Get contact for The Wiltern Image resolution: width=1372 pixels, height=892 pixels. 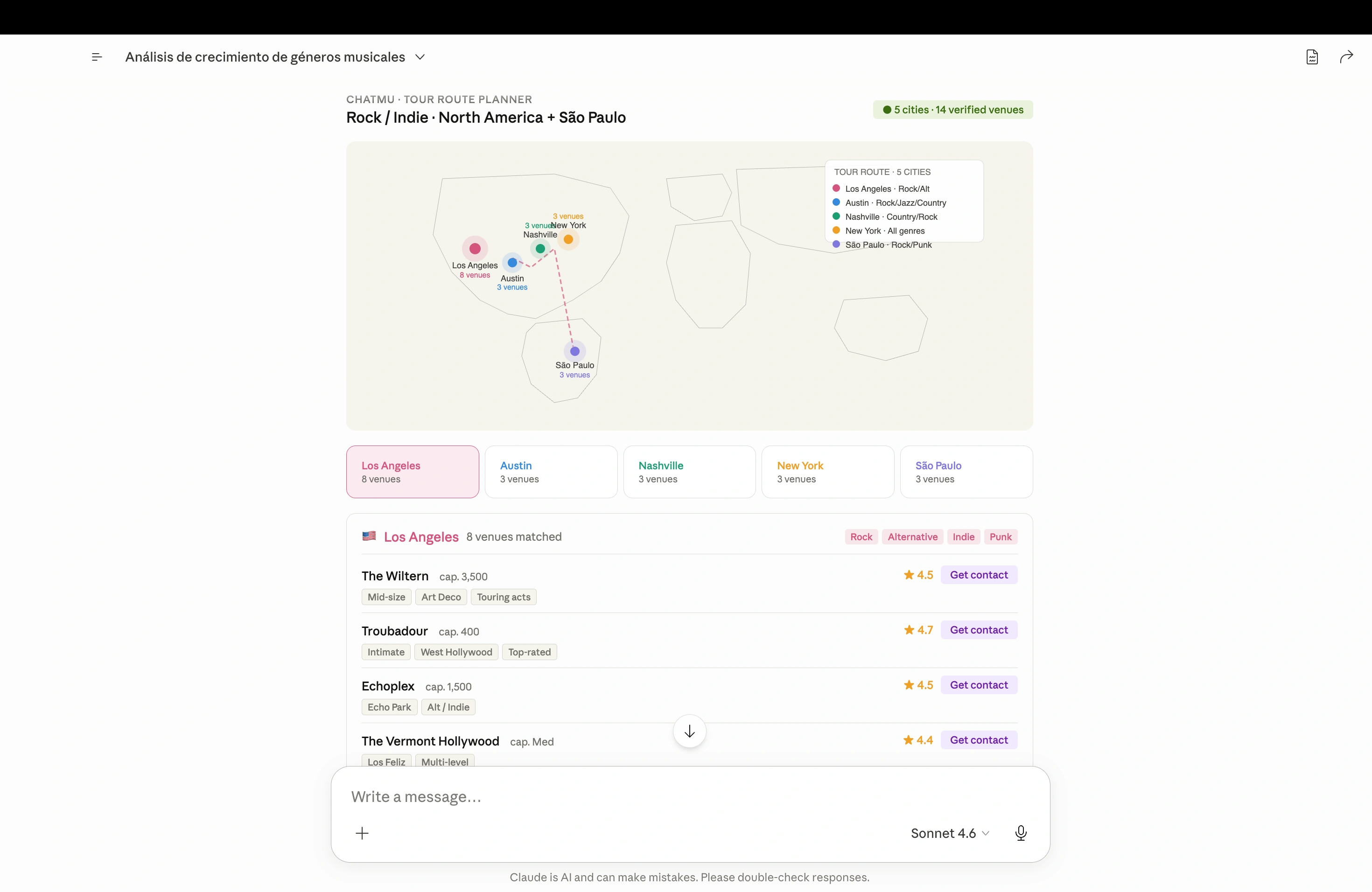979,575
